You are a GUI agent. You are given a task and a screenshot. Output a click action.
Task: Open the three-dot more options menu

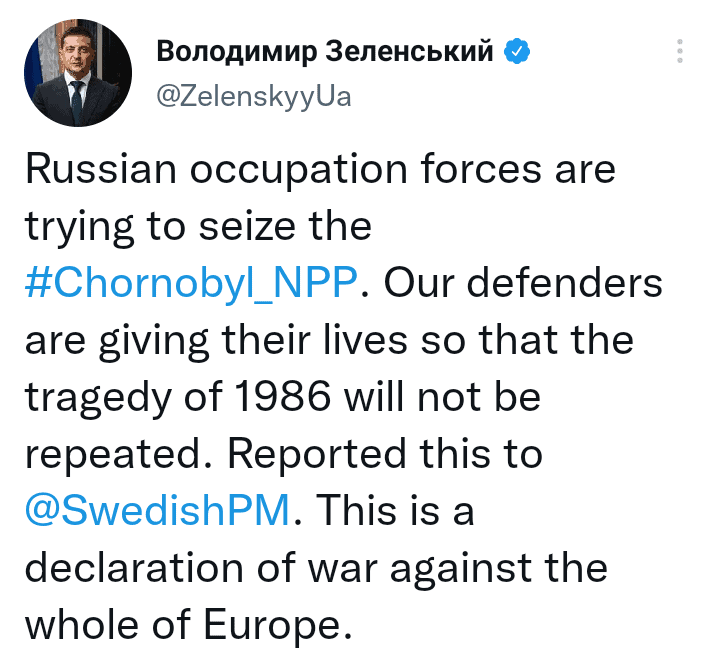tap(680, 50)
